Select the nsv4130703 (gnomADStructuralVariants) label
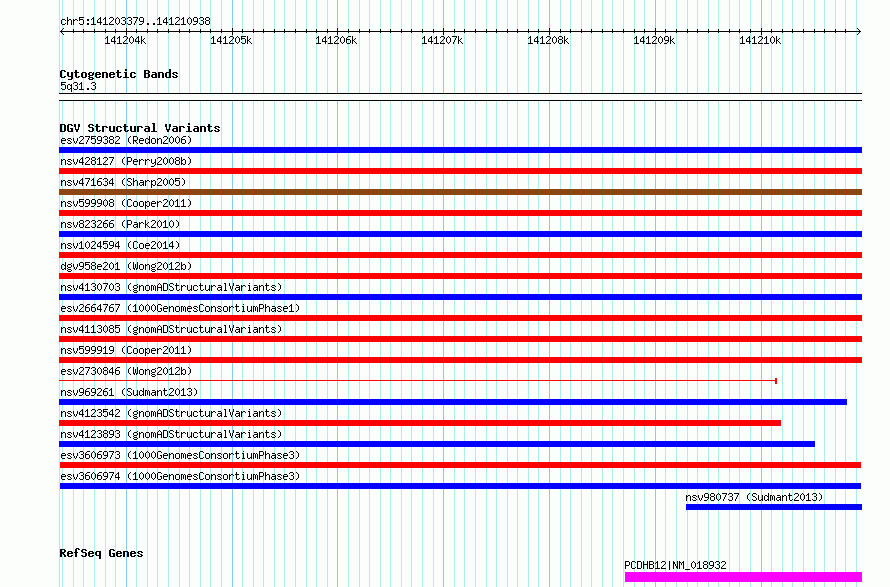Viewport: 890px width, 587px height. pos(171,287)
